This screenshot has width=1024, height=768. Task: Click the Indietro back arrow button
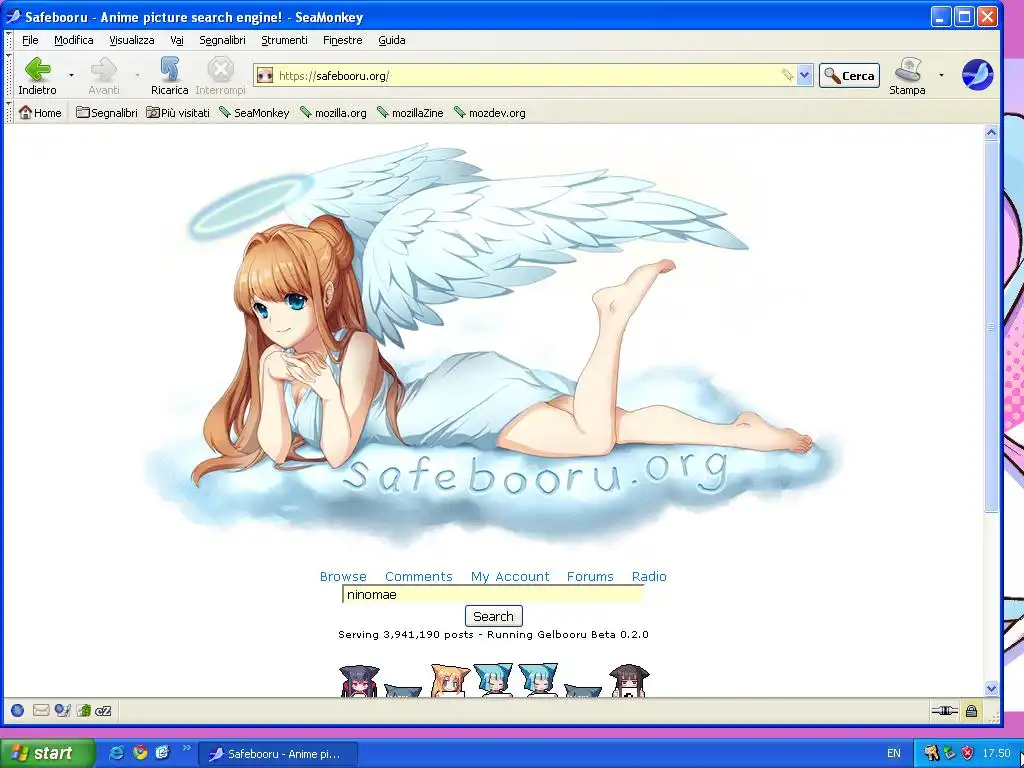[x=38, y=76]
